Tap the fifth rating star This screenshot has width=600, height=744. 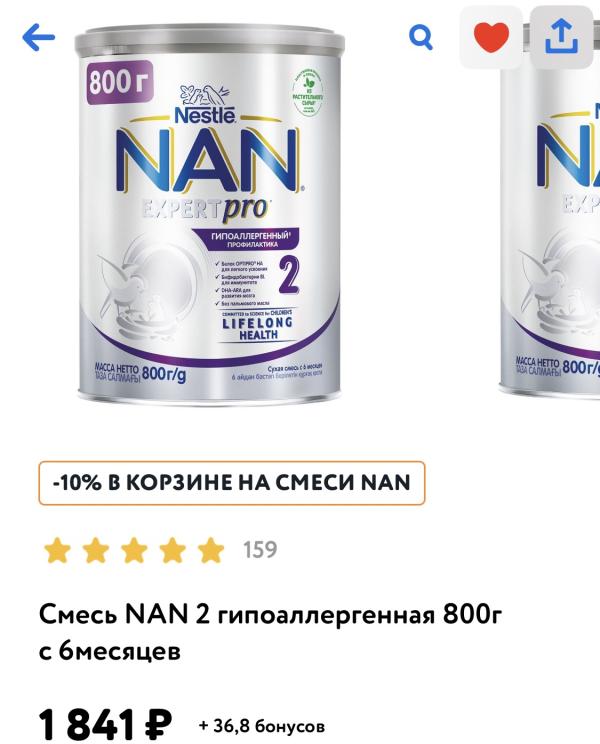point(211,550)
